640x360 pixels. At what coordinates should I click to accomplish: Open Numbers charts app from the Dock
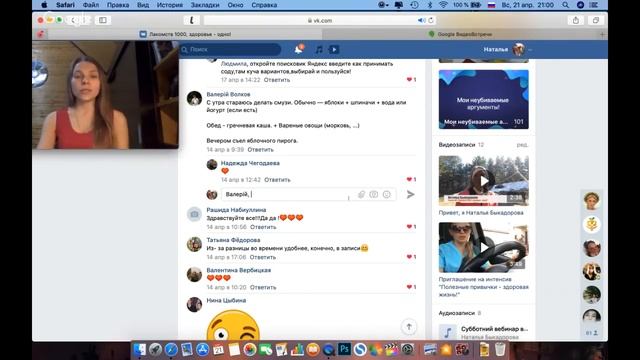tap(297, 349)
